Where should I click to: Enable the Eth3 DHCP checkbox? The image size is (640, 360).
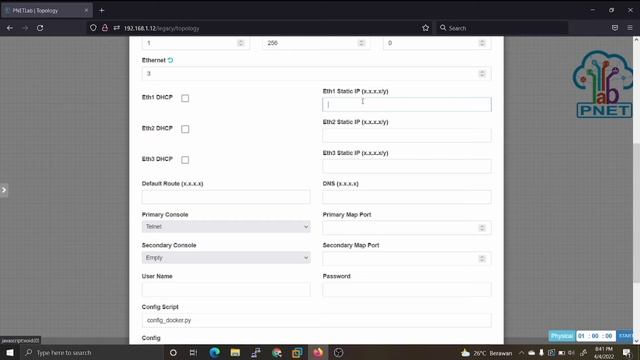point(185,160)
